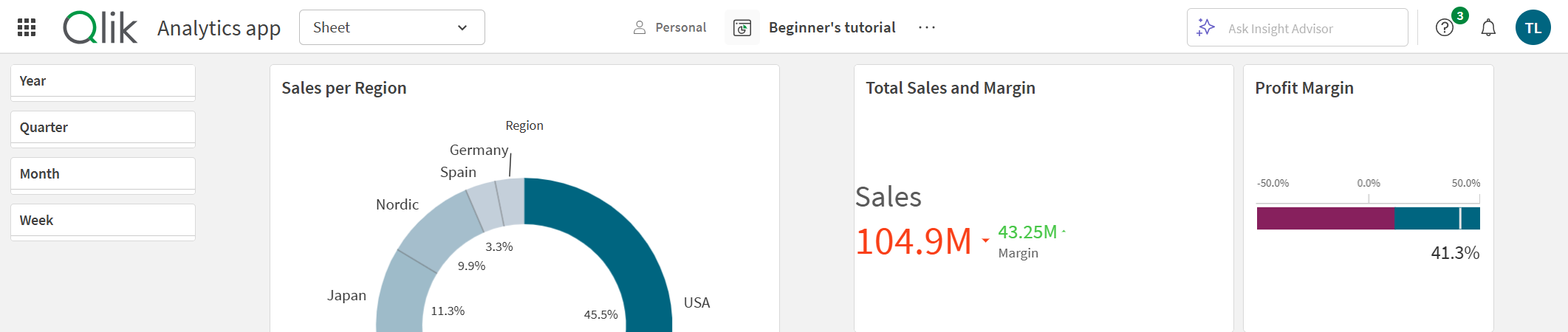
Task: Open the notifications bell
Action: click(1488, 28)
